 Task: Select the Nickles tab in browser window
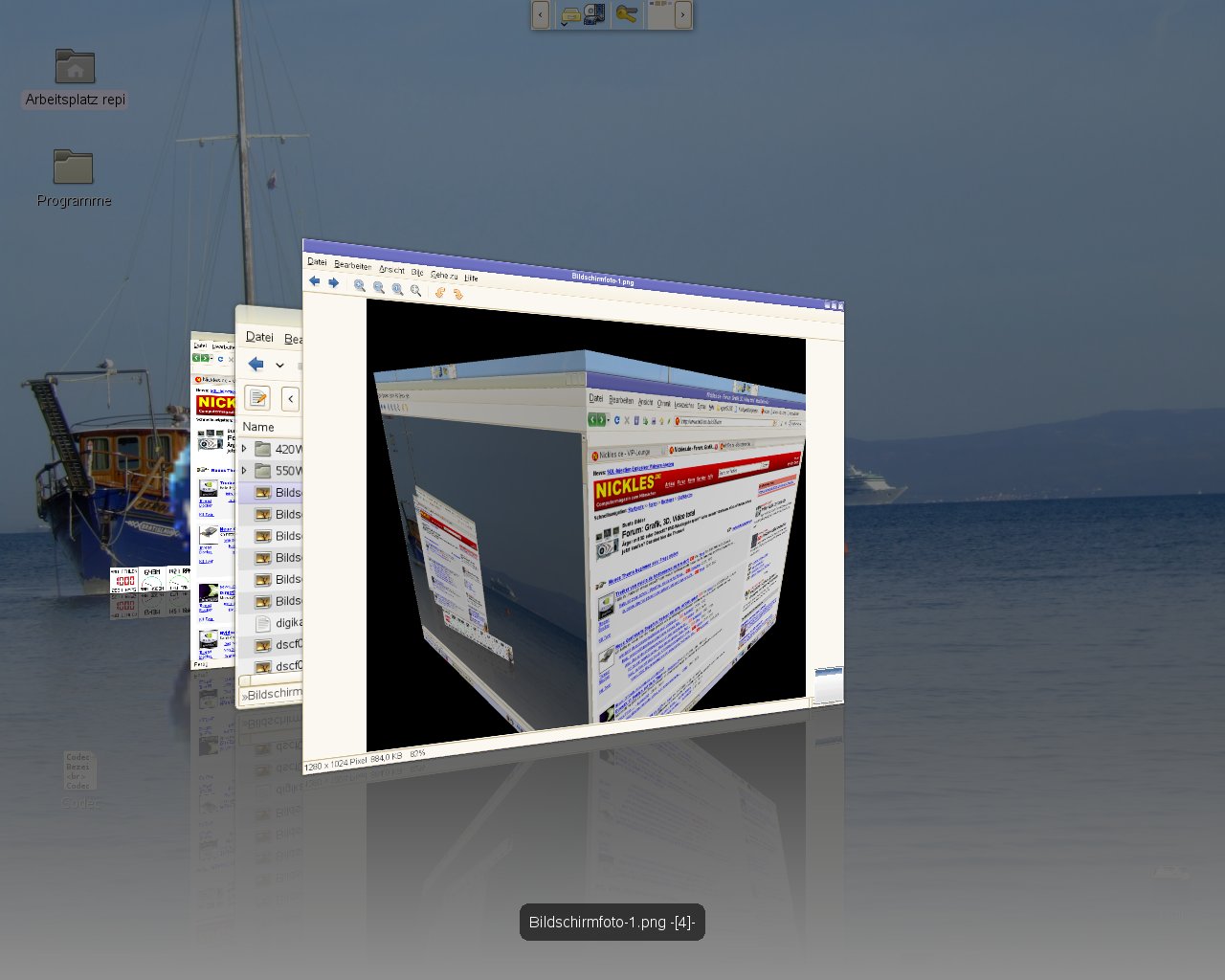point(212,379)
